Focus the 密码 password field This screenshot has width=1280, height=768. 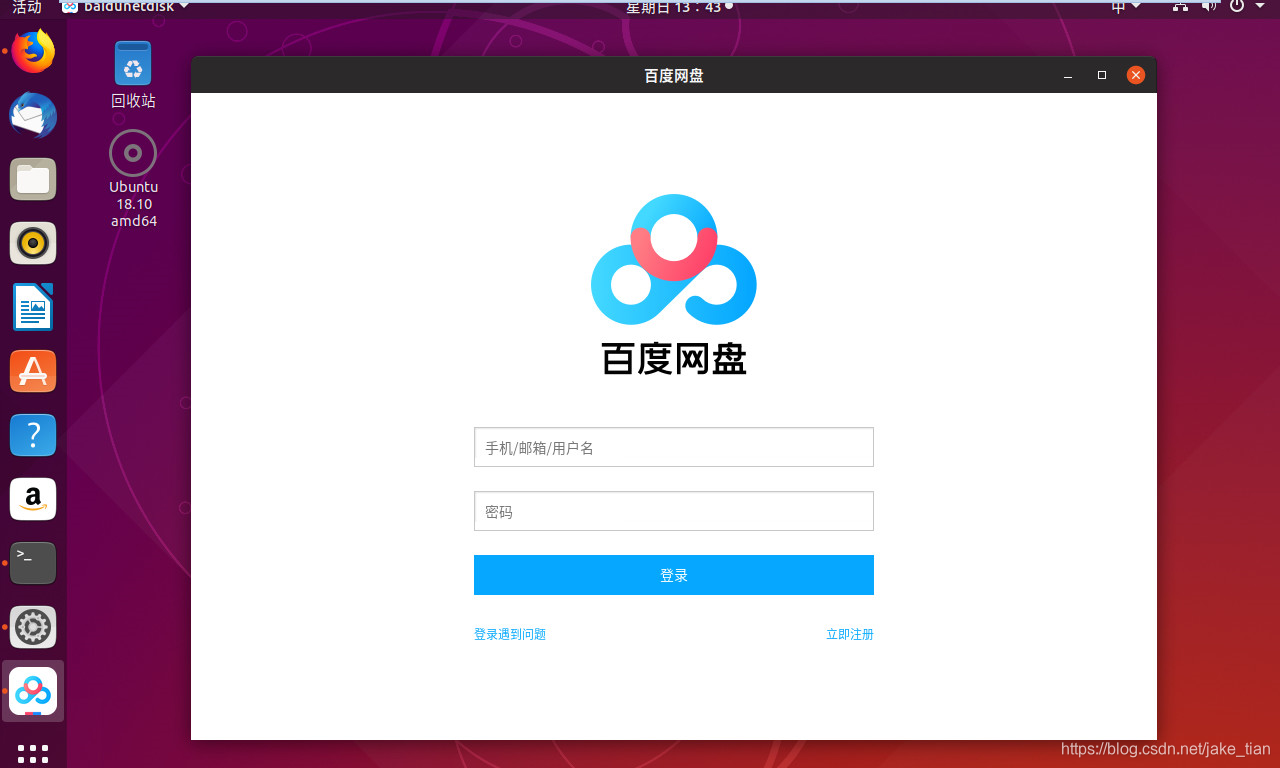674,511
